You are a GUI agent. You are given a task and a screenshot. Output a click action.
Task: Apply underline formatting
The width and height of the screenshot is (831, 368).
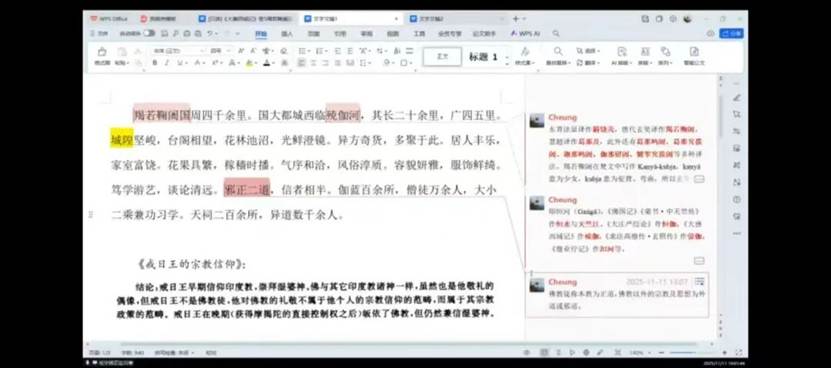point(180,63)
